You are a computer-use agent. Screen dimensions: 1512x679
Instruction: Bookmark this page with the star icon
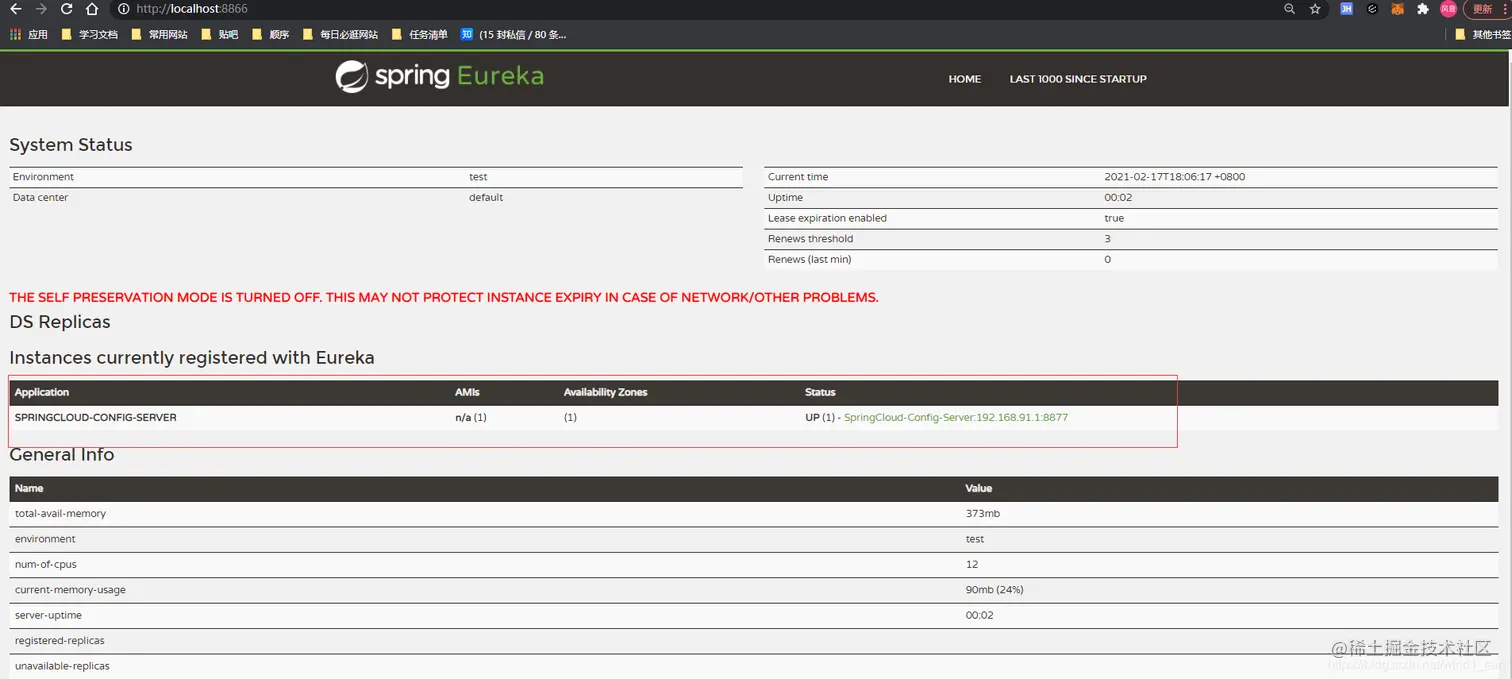1315,9
